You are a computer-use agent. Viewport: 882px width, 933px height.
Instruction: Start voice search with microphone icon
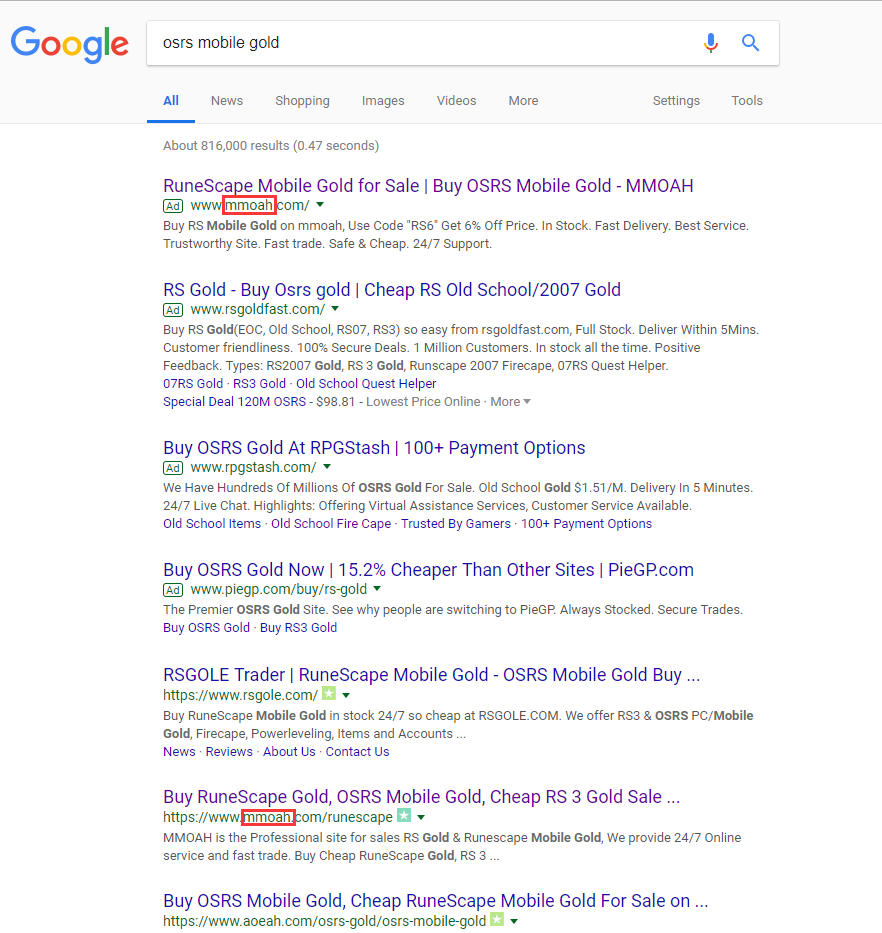coord(711,43)
